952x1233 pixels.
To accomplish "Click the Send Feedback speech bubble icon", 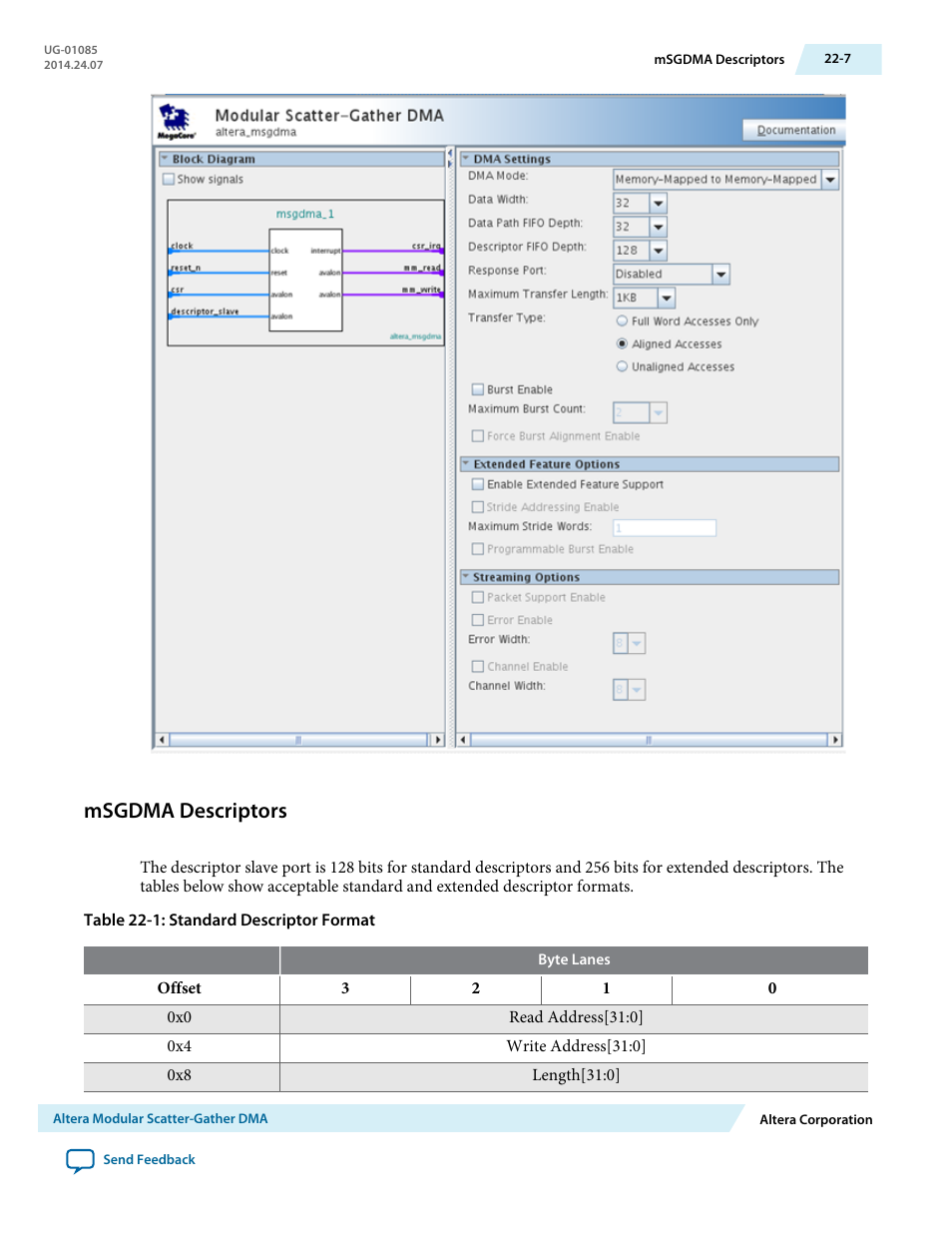I will 80,1161.
